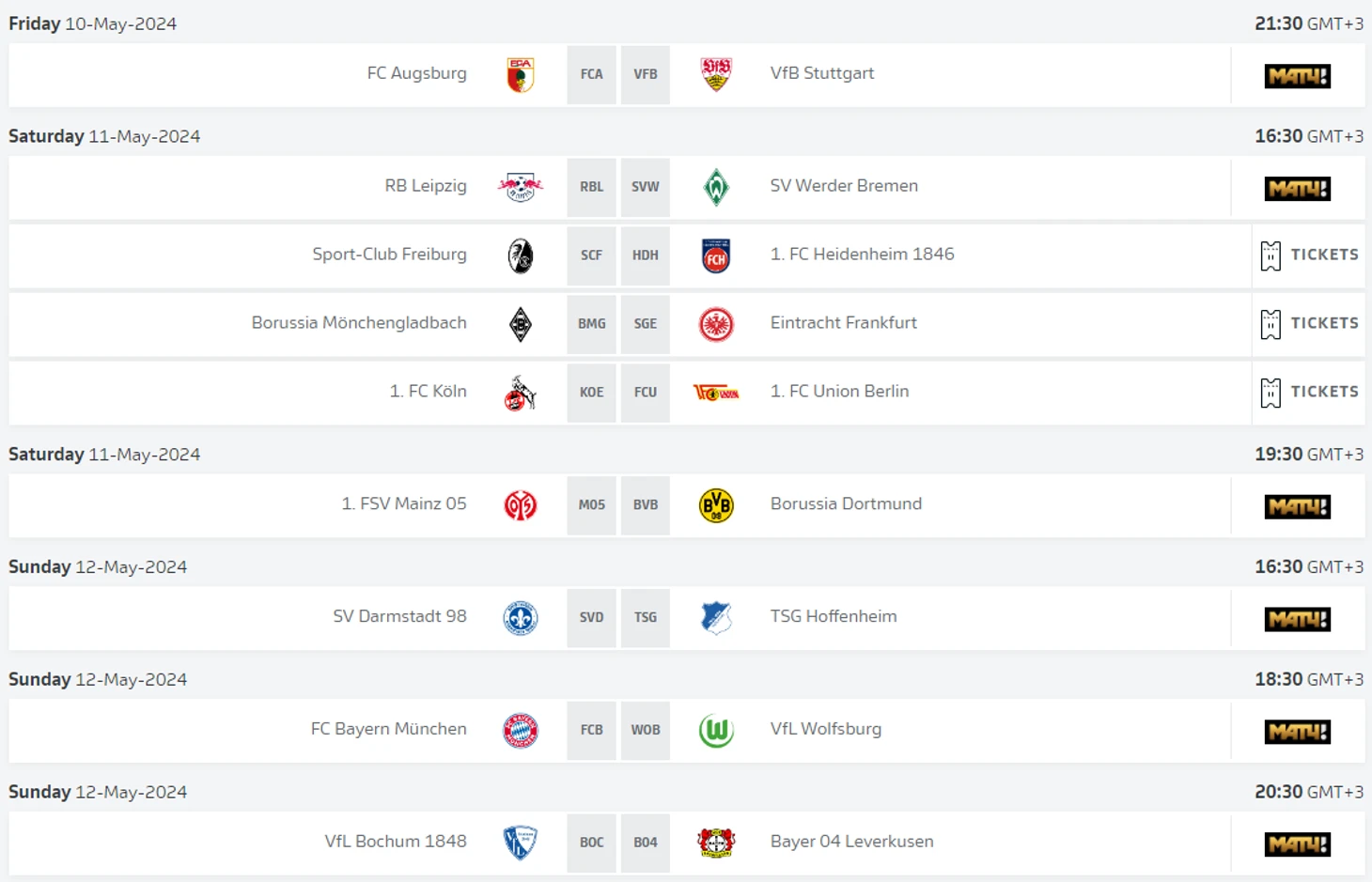The image size is (1372, 882).
Task: Click the VfB Stuttgart club crest
Action: [x=716, y=74]
